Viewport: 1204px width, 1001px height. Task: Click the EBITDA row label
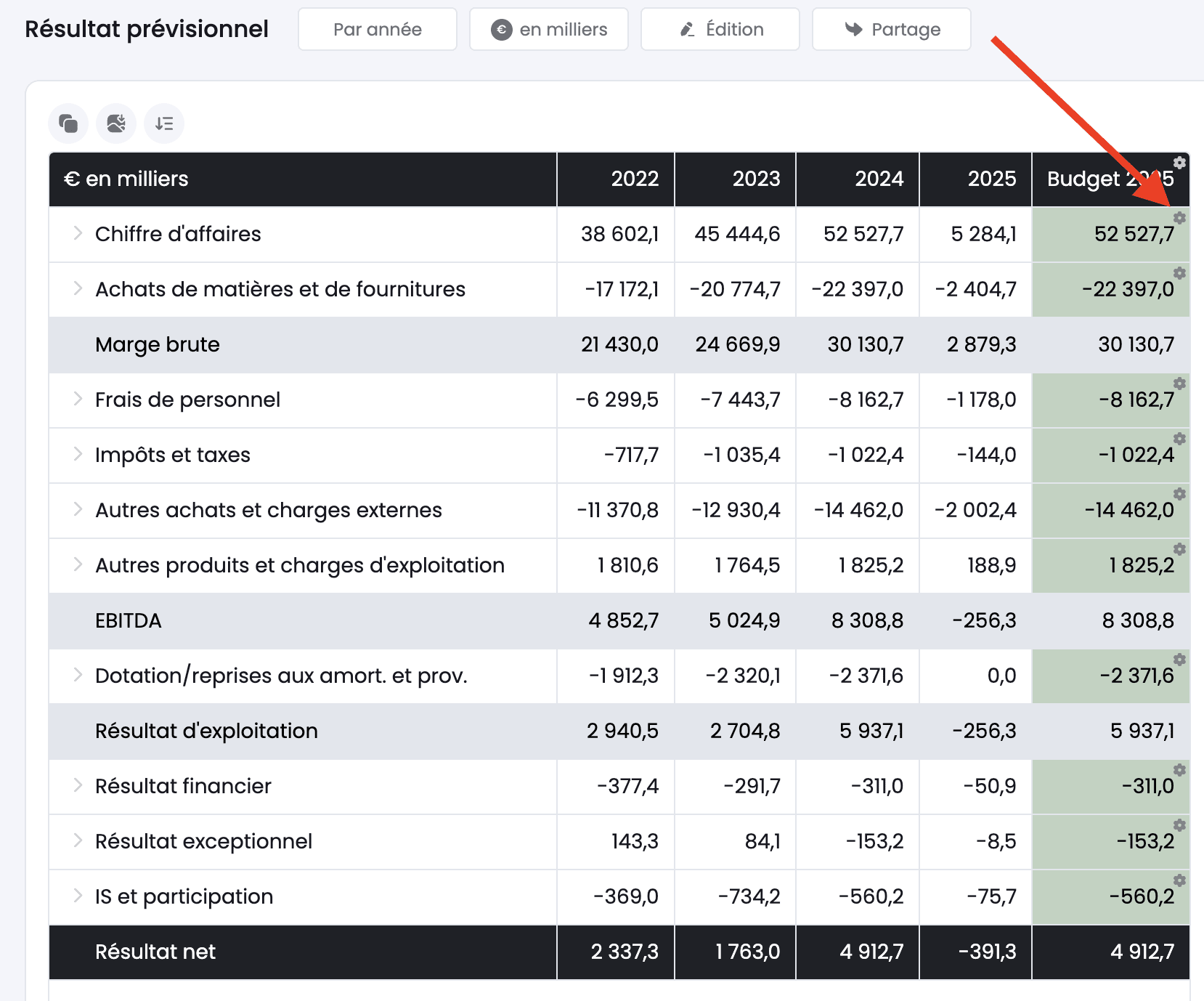129,620
